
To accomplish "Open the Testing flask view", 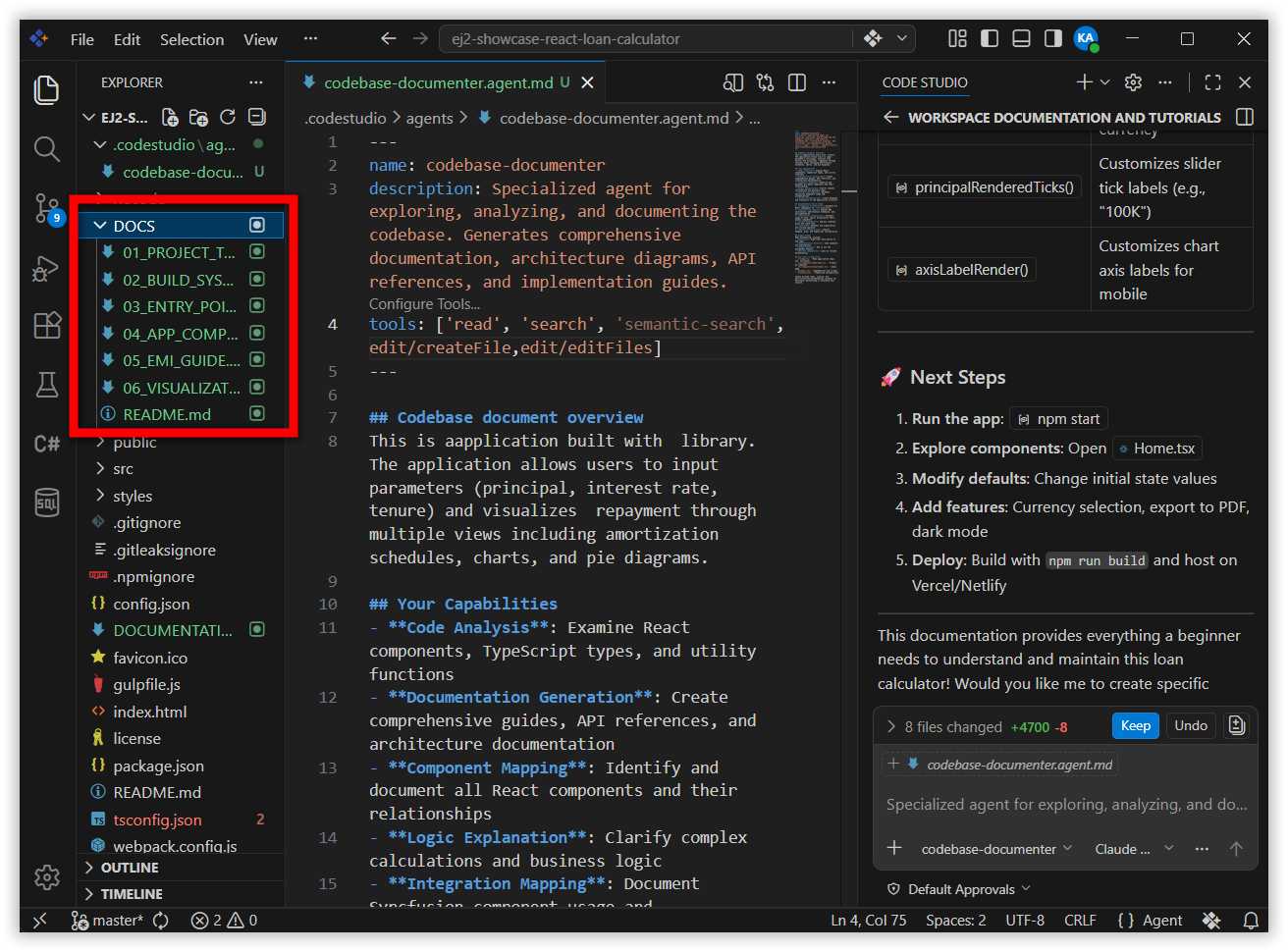I will pyautogui.click(x=46, y=385).
